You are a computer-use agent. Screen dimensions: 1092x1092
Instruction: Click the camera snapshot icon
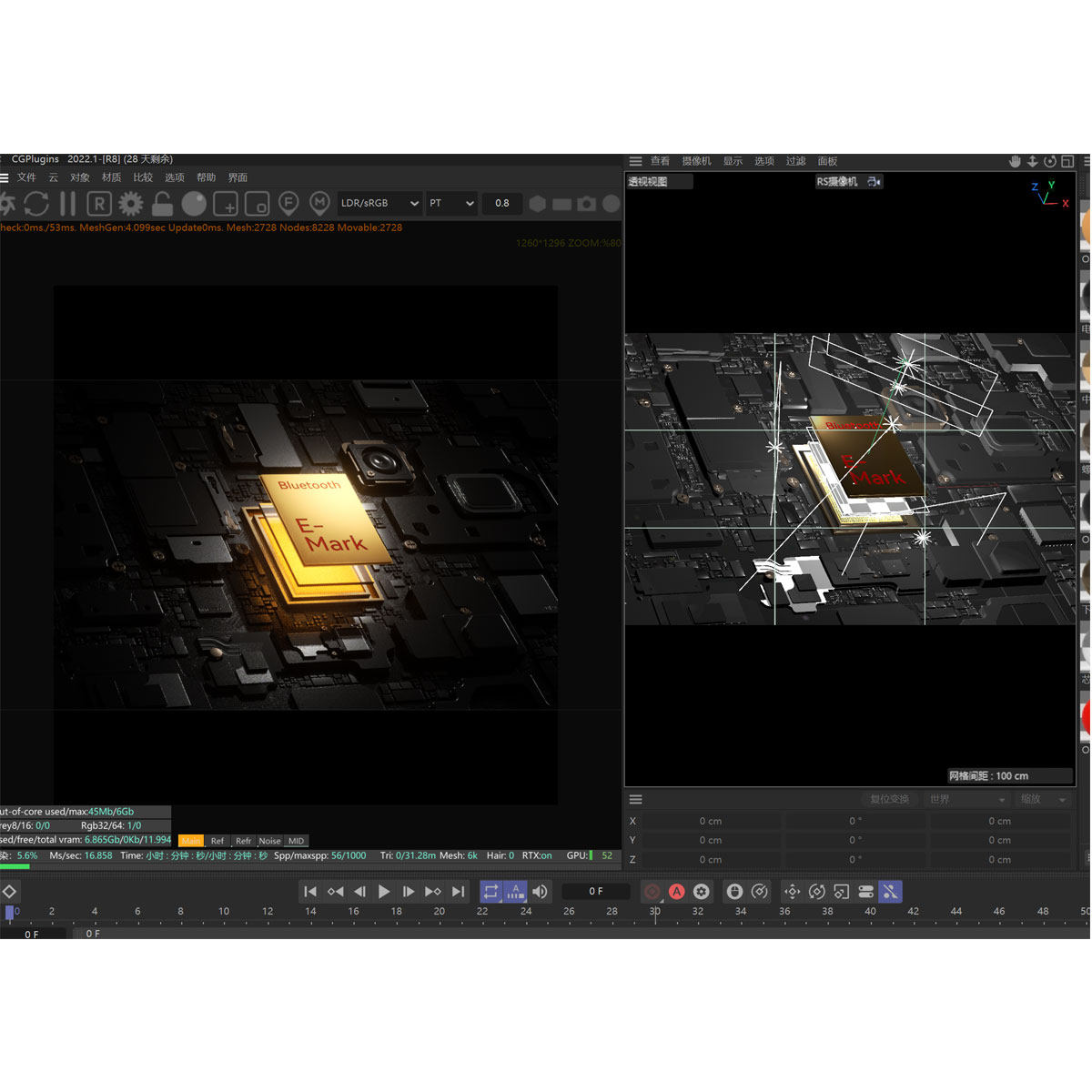[x=587, y=204]
